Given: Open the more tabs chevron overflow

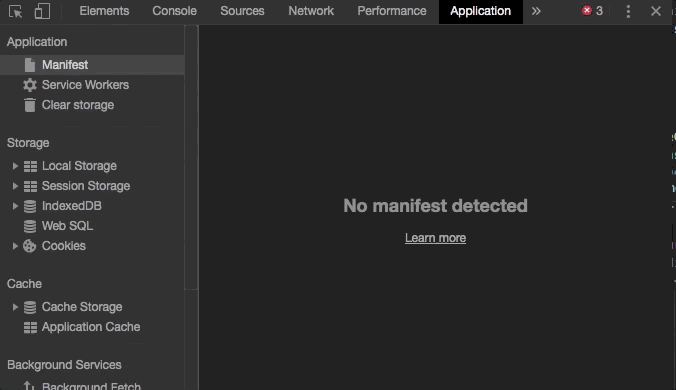Looking at the screenshot, I should coord(536,11).
